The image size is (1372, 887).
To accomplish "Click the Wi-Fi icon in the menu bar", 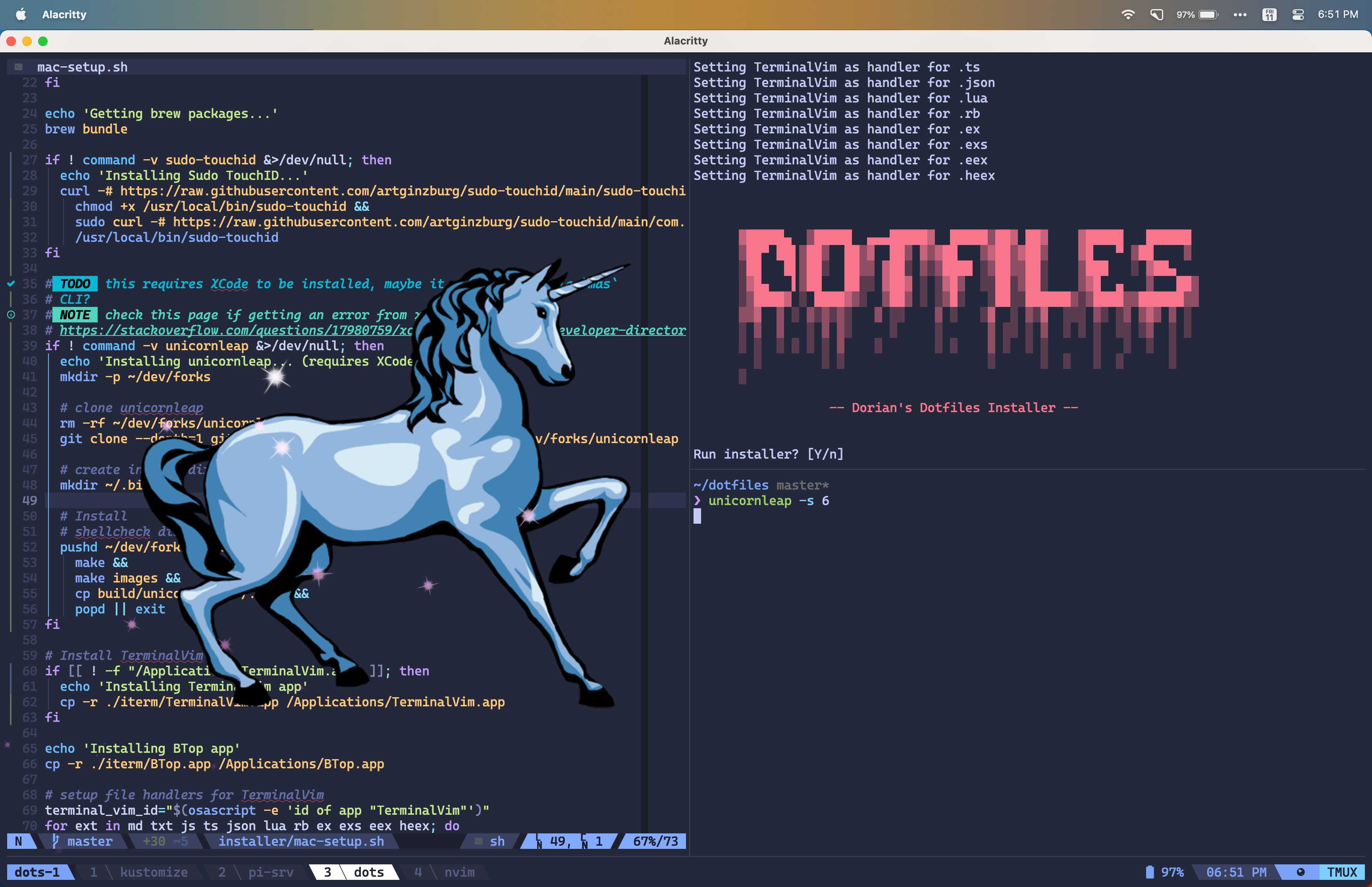I will 1129,14.
